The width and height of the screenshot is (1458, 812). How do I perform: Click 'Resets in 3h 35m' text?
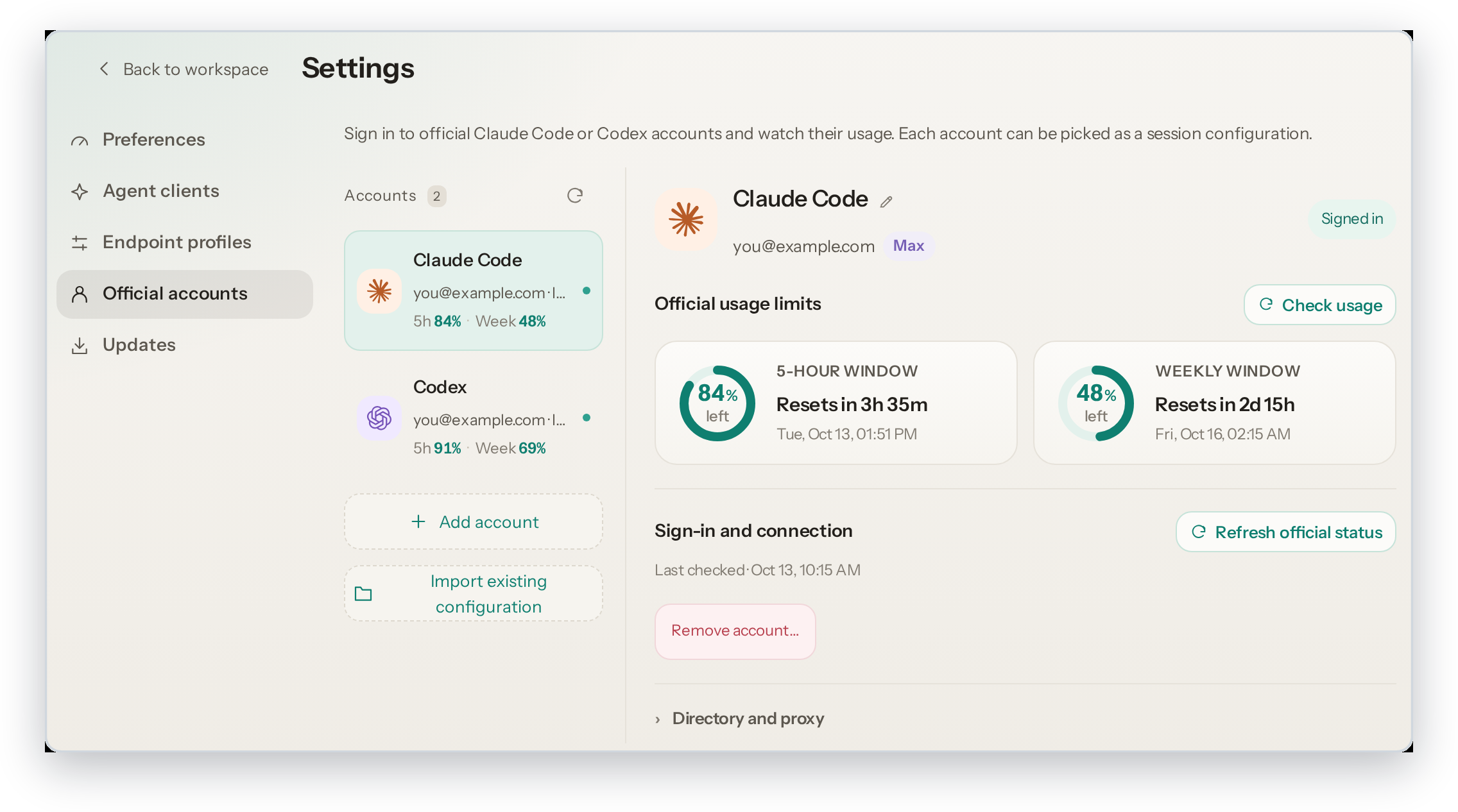[852, 405]
